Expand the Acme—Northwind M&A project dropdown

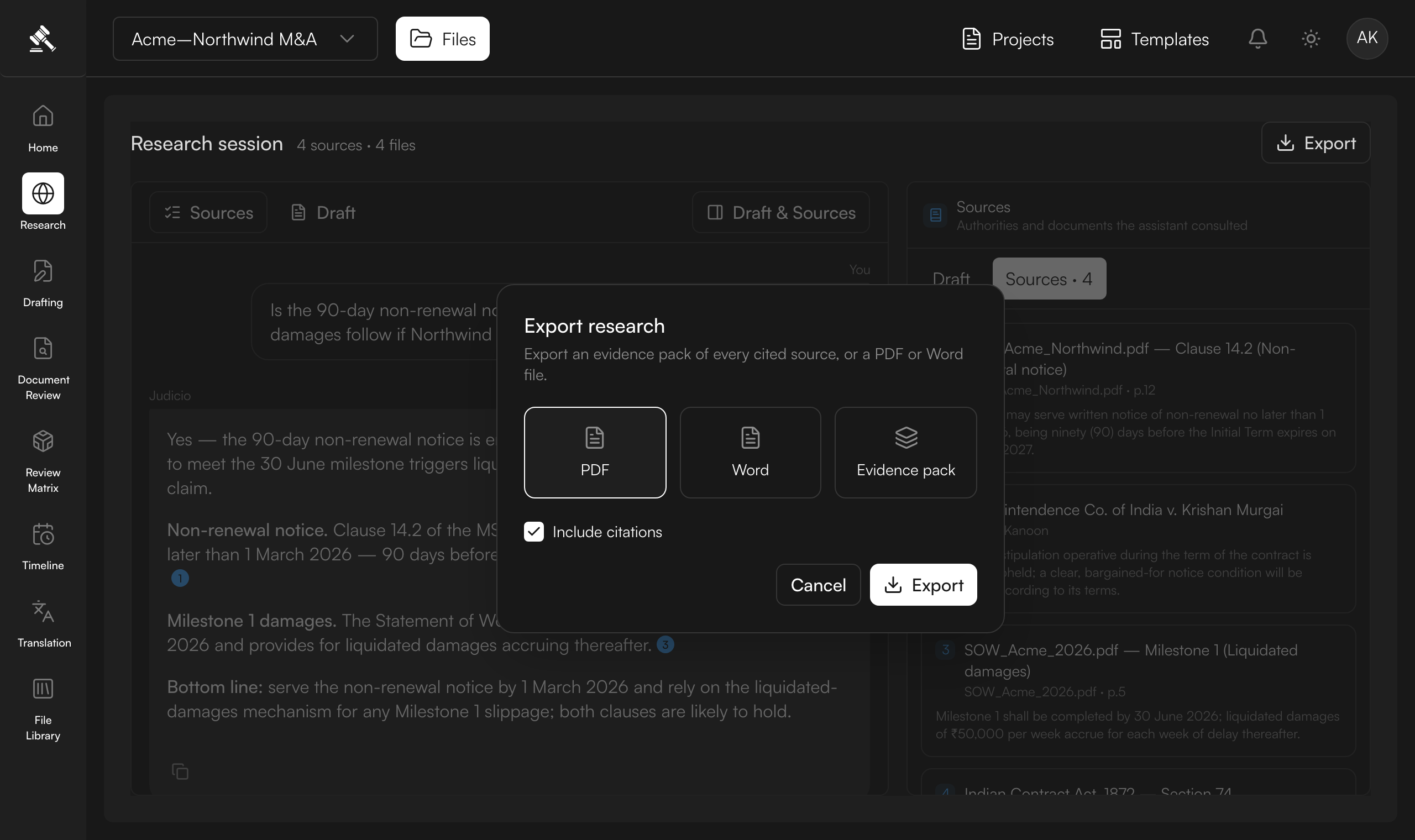pos(245,39)
